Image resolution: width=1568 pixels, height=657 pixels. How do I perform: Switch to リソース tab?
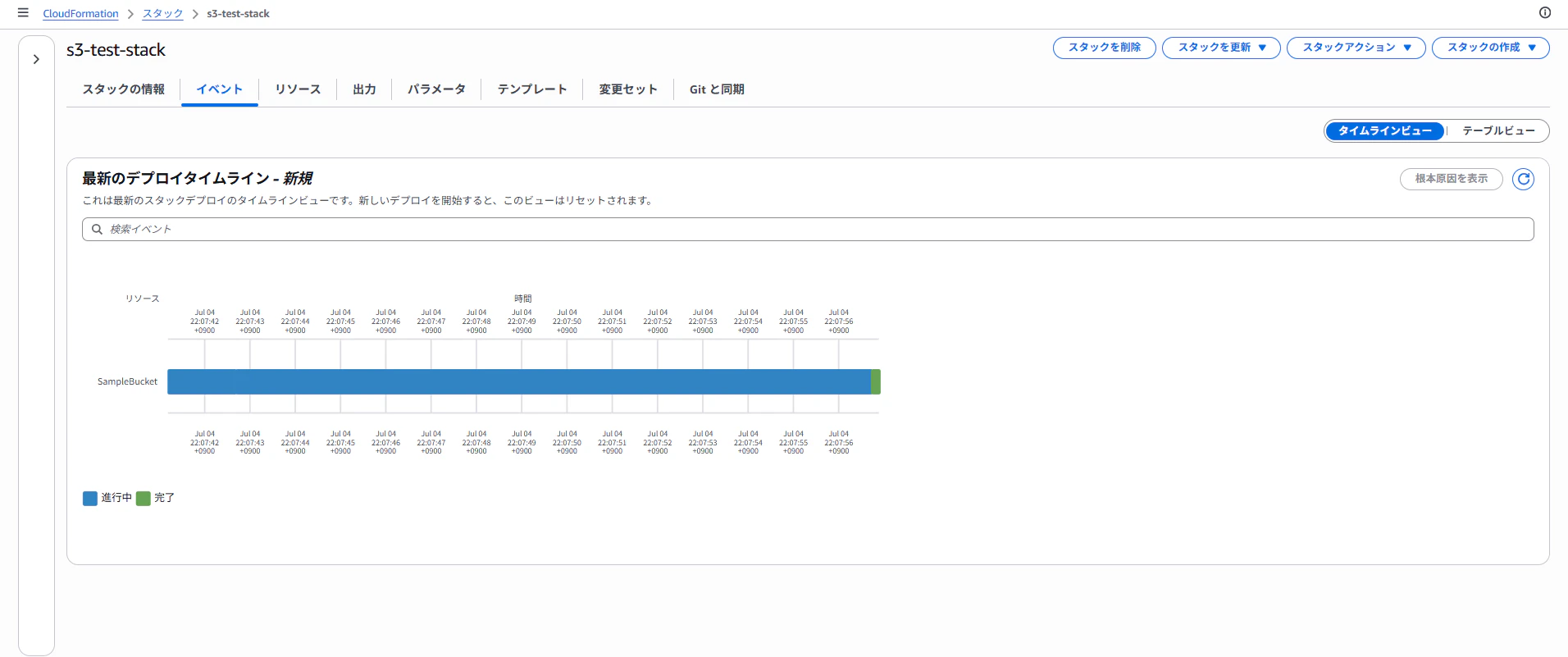point(298,89)
